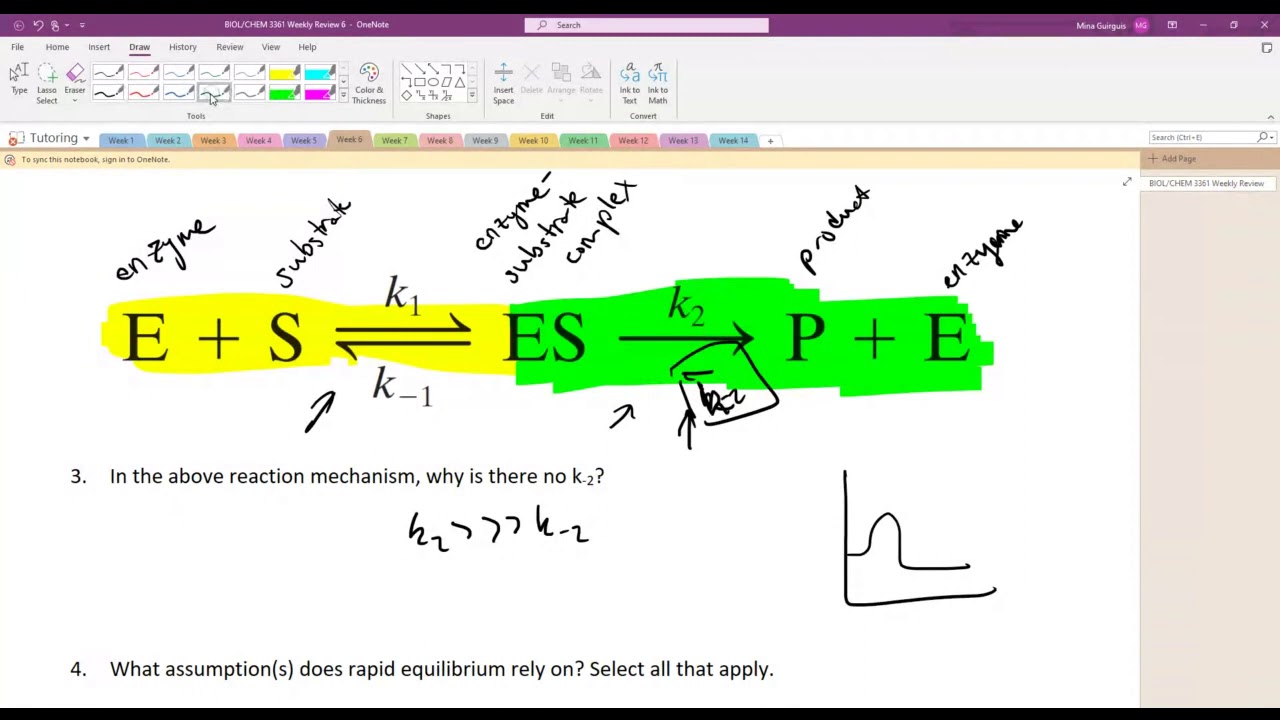Viewport: 1280px width, 720px height.
Task: Choose the Eraser tool
Action: point(75,78)
